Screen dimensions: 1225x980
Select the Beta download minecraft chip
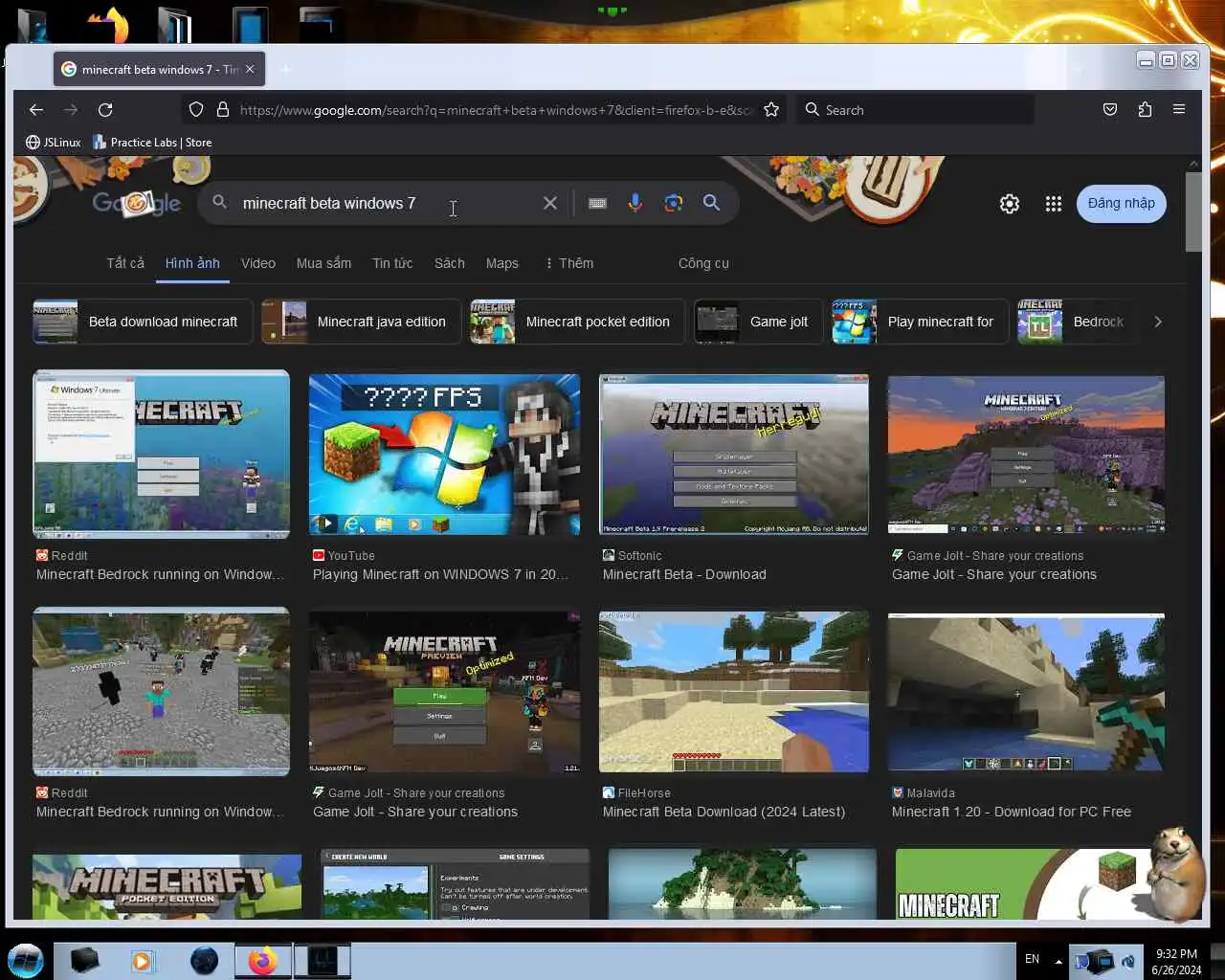coord(143,322)
